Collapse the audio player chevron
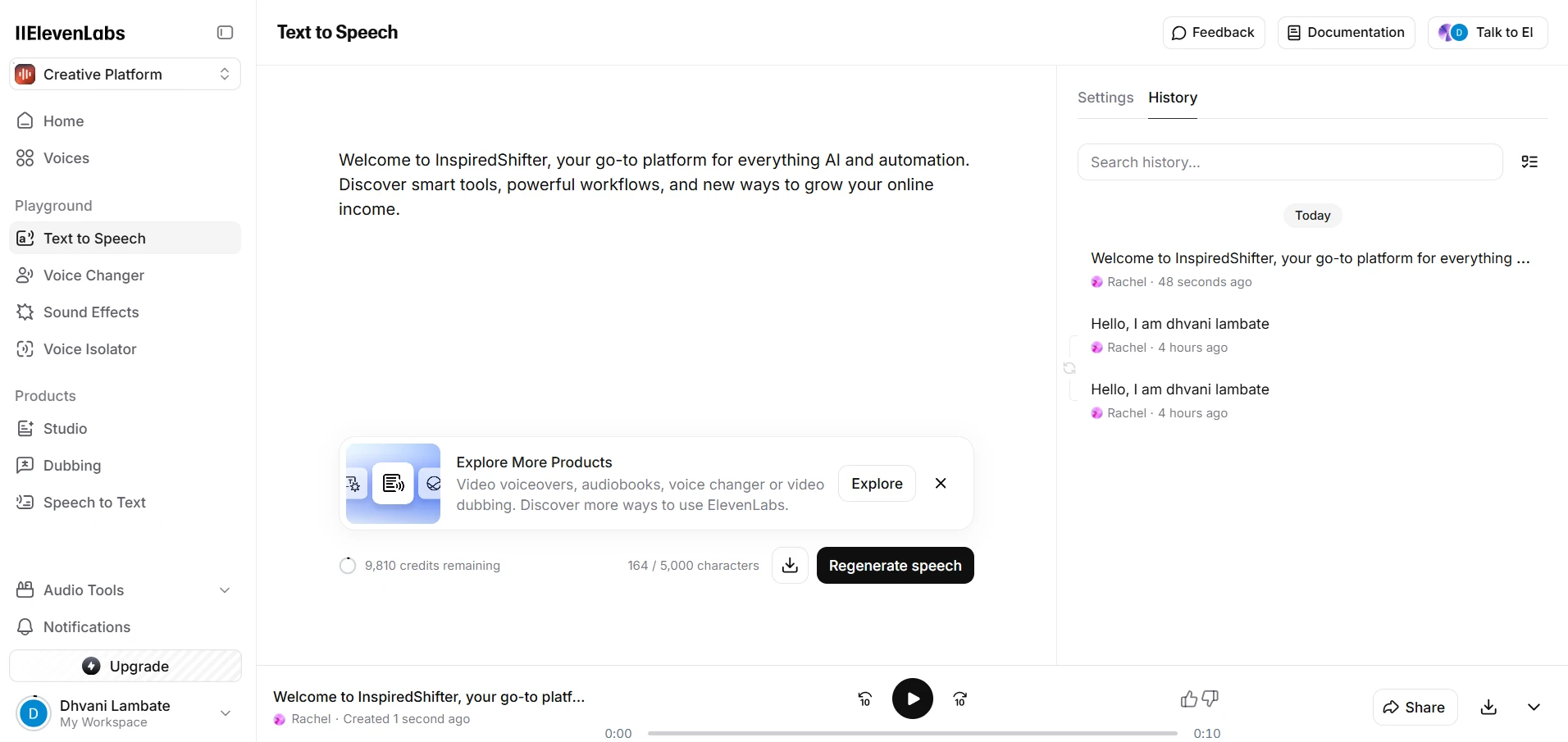Screen dimensions: 1568x742 pos(1534,707)
